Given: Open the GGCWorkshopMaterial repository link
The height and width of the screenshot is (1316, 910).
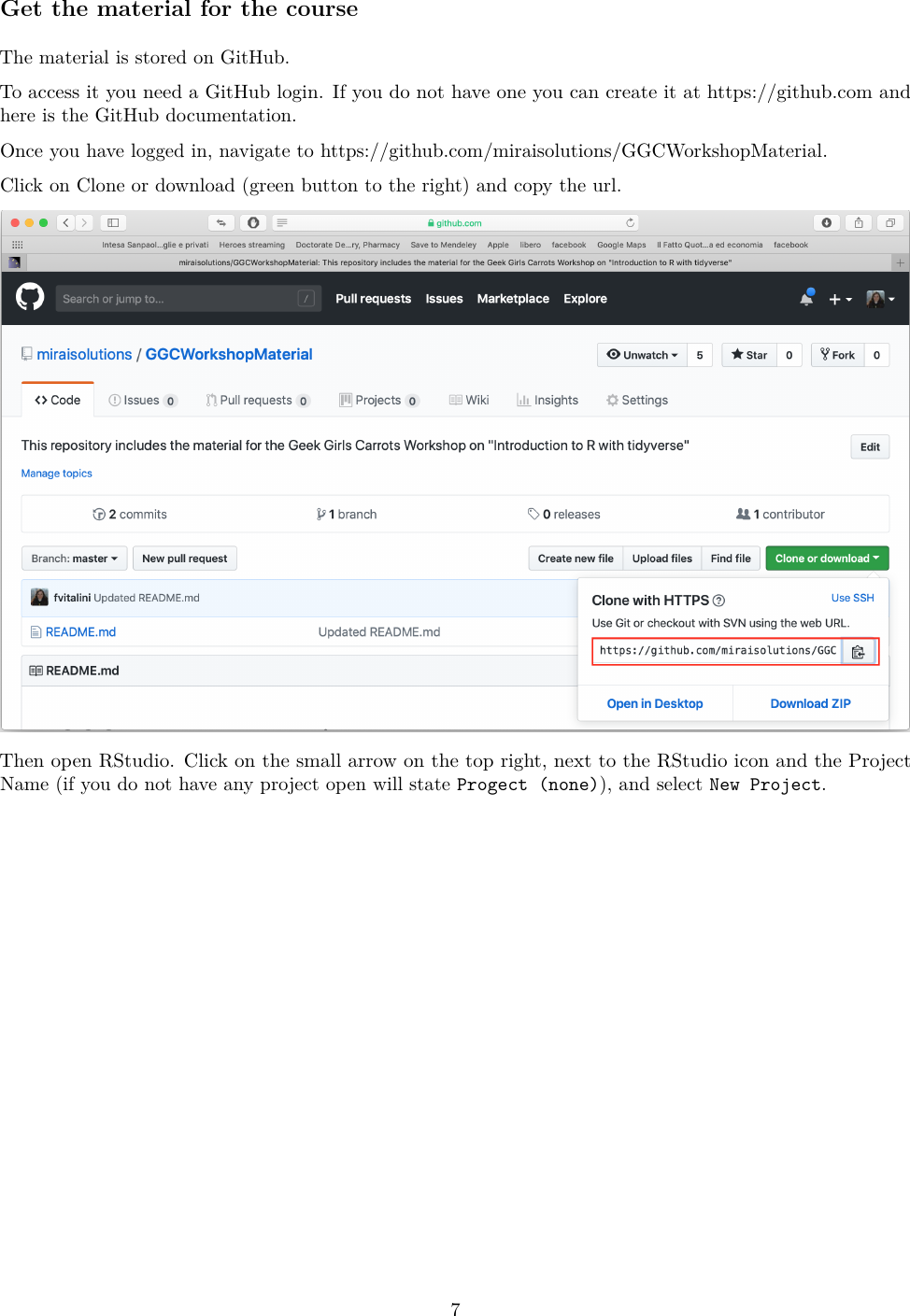Looking at the screenshot, I should pyautogui.click(x=229, y=354).
